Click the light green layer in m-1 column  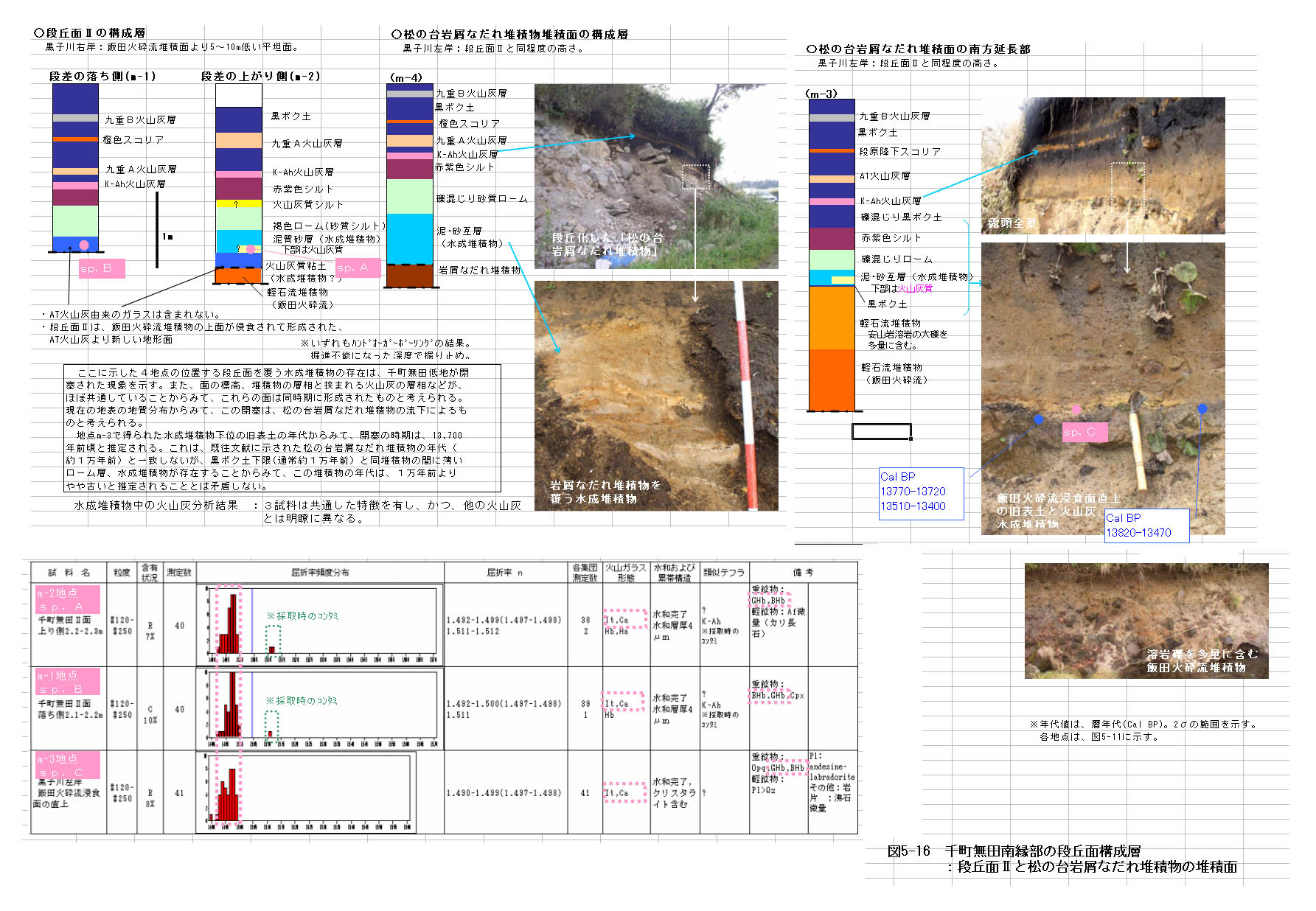pos(75,221)
